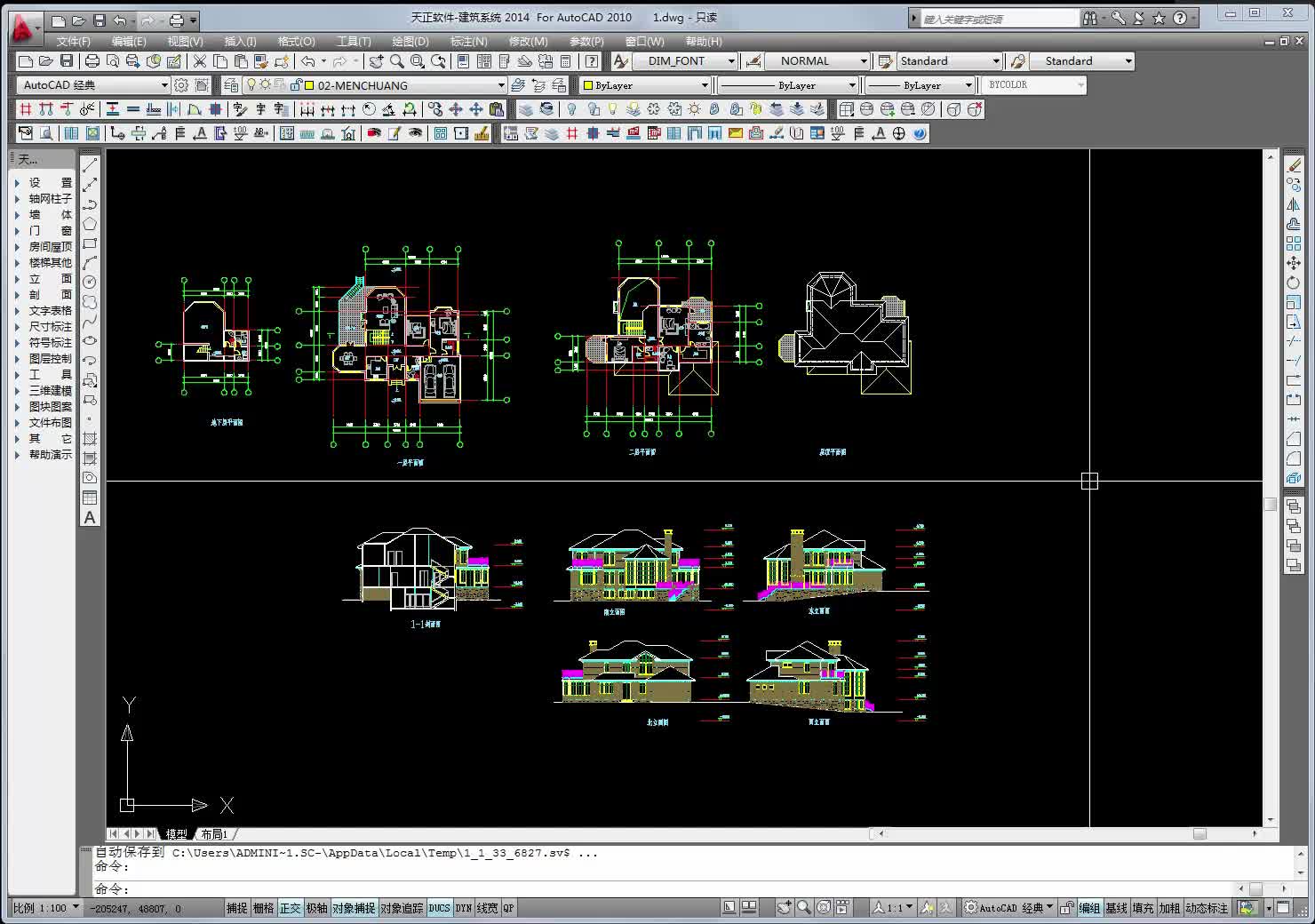The image size is (1315, 924).
Task: Select the Zoom Realtime magnifier icon
Action: pos(397,60)
